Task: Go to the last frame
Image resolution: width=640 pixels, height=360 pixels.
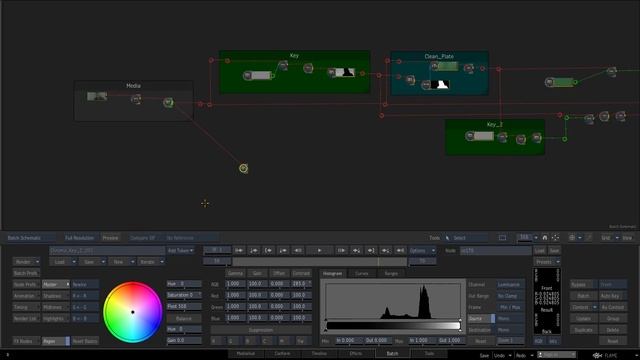Action: [400, 250]
